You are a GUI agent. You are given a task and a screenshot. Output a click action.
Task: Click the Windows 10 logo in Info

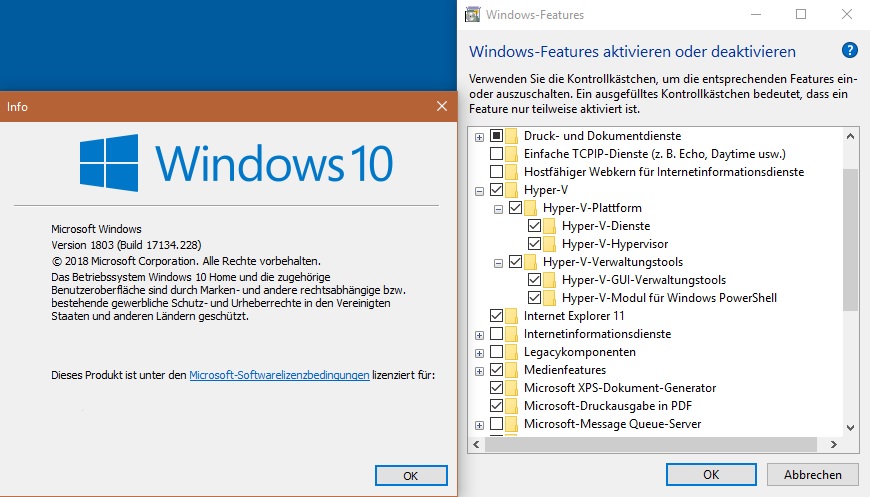tap(236, 163)
